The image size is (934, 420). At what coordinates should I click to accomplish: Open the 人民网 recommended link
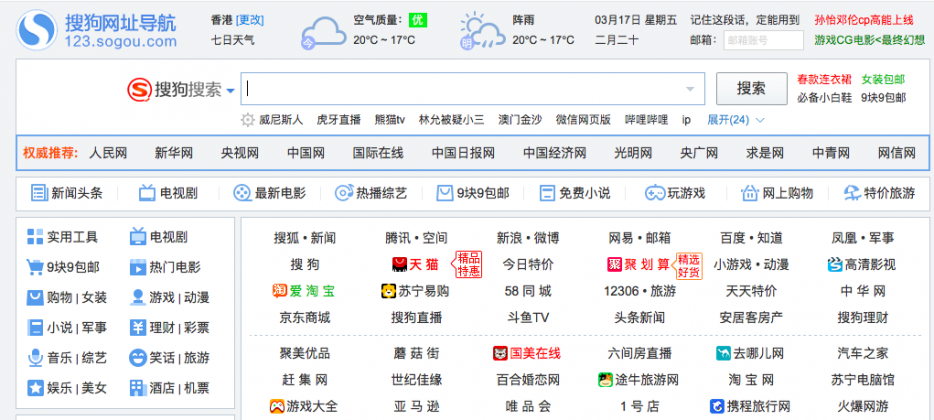(x=108, y=153)
